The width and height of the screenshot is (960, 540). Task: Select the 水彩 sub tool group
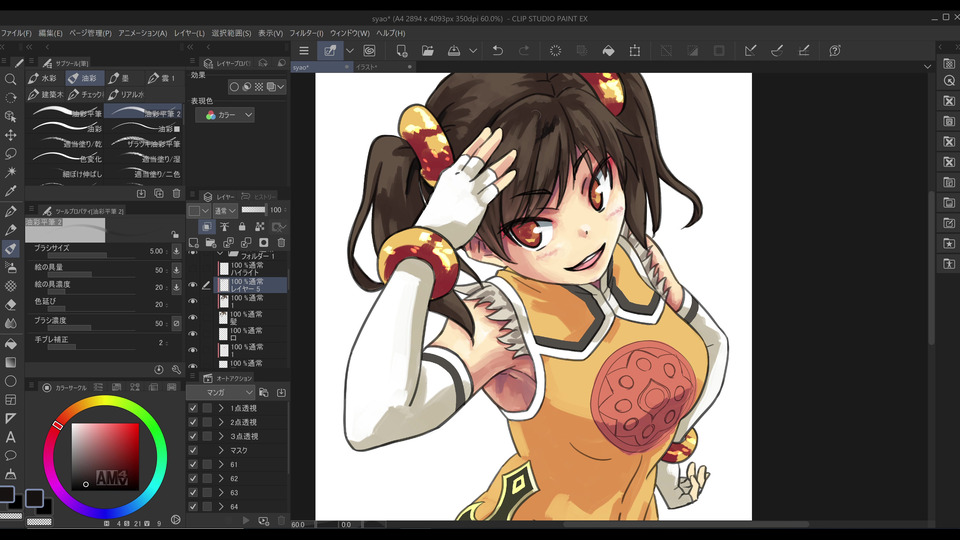43,78
